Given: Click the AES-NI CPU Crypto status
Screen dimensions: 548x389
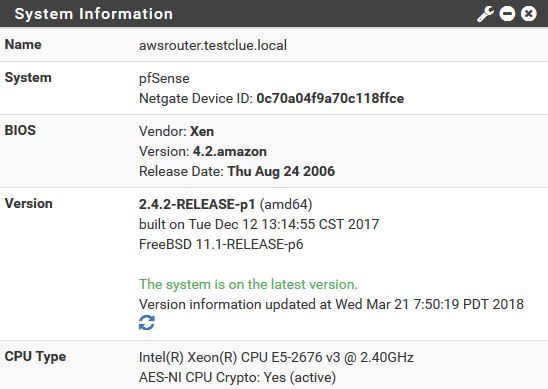Looking at the screenshot, I should coord(237,377).
